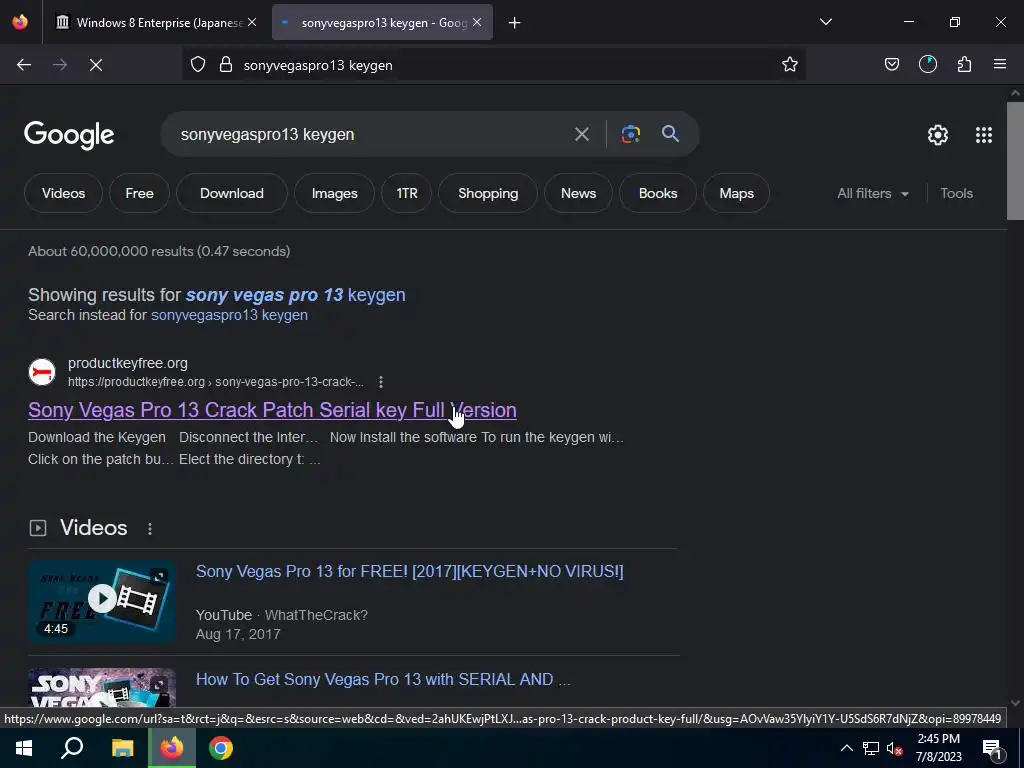Click suggested sony vegas pro 13 keygen link

click(295, 295)
